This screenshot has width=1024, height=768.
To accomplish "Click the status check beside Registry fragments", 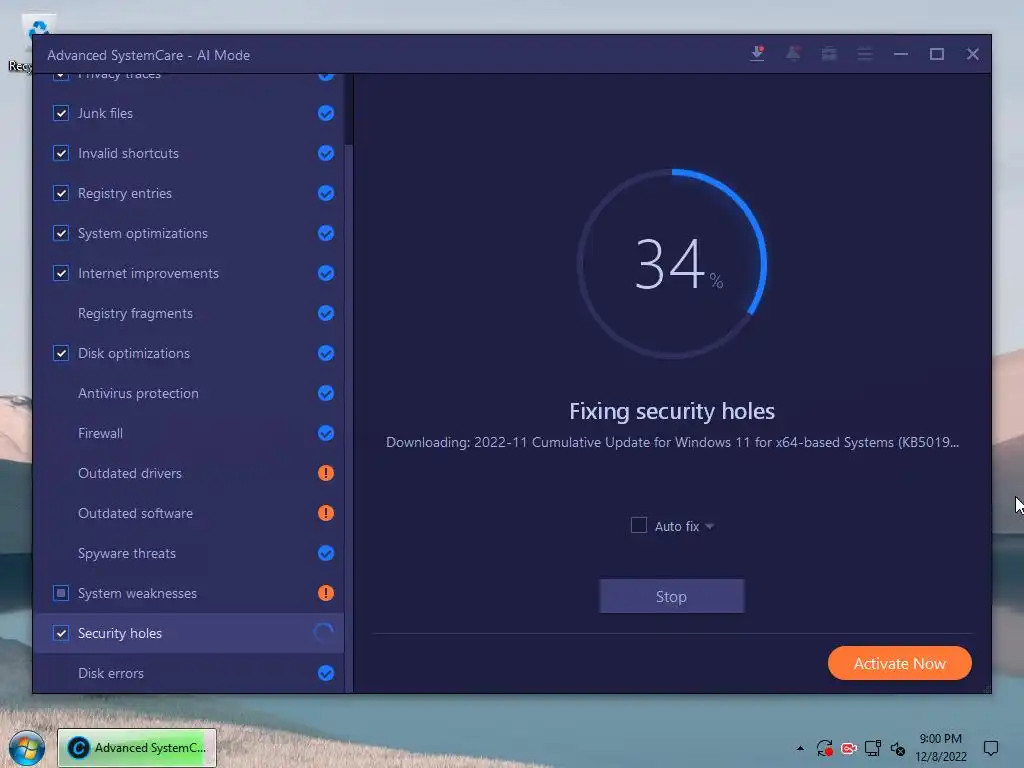I will (326, 313).
